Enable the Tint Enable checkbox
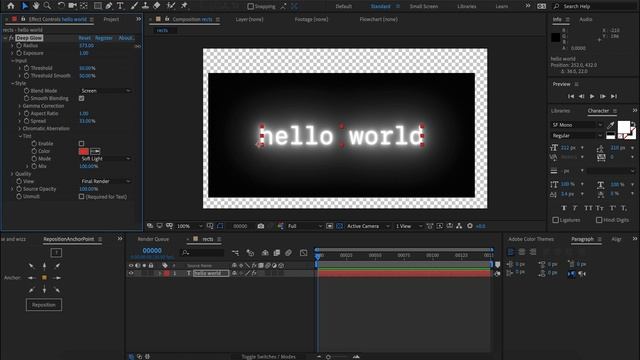The width and height of the screenshot is (640, 360). tap(81, 144)
